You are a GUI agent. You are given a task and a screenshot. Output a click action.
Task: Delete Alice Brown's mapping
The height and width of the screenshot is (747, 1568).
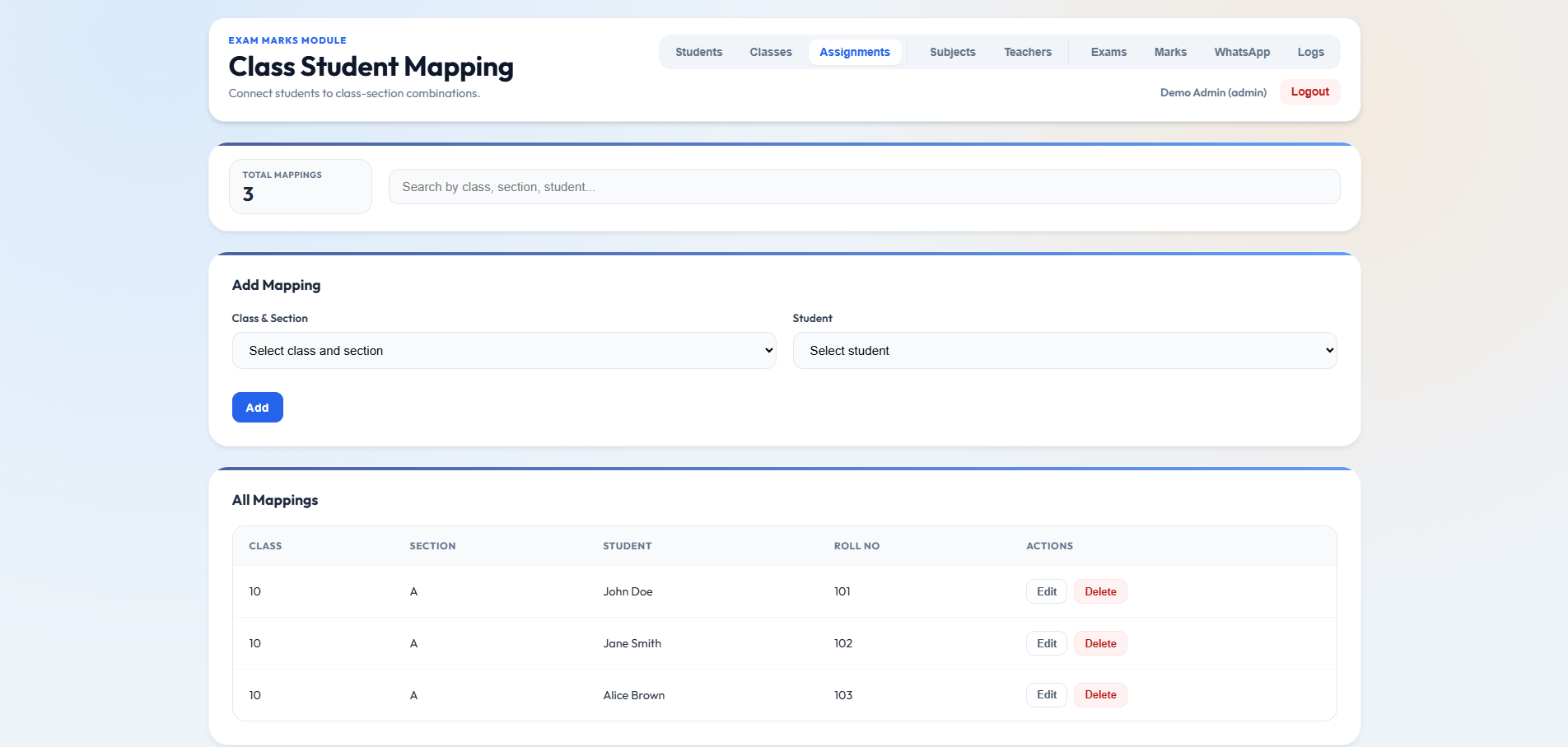click(x=1100, y=695)
